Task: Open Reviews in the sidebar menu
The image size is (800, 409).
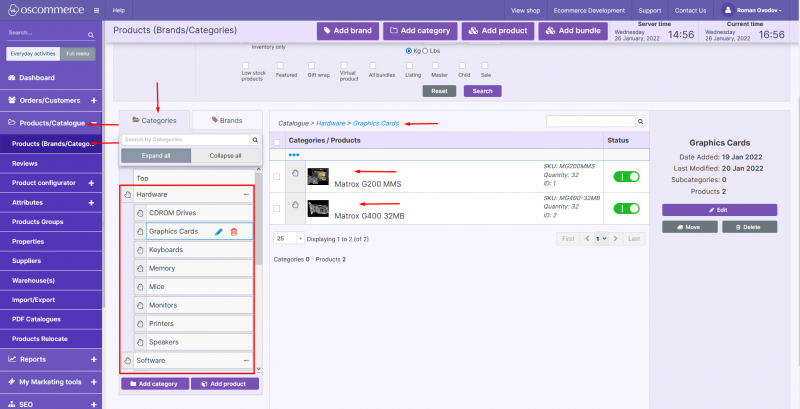Action: pos(25,162)
